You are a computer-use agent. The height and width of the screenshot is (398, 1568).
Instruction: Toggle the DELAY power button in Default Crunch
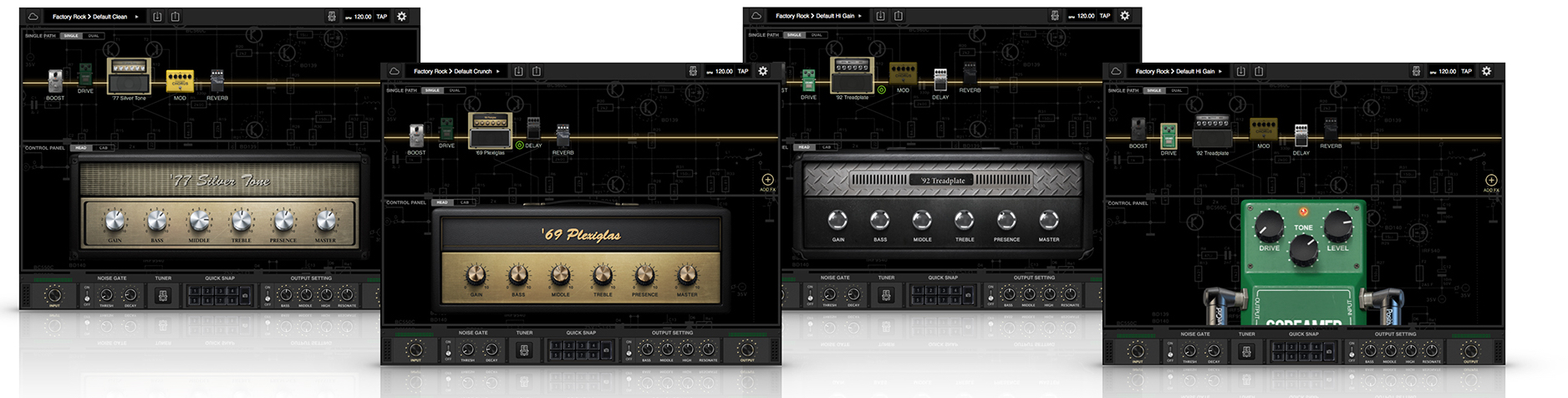[519, 145]
